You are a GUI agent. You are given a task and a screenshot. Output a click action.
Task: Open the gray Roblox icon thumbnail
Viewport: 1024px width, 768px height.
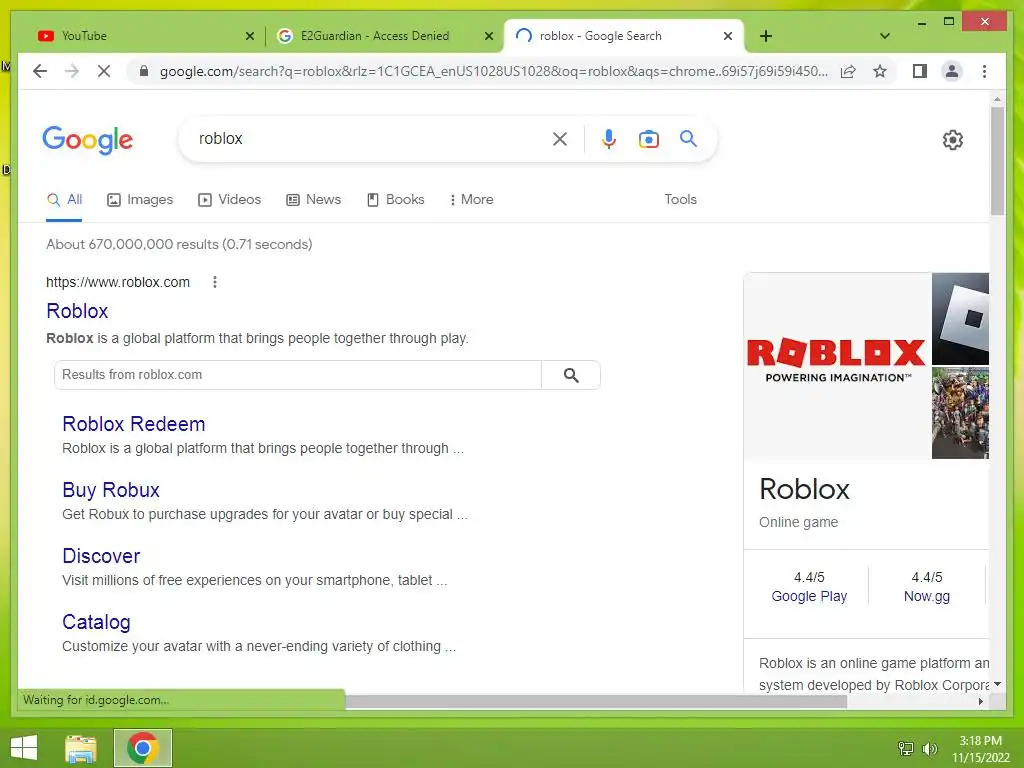click(x=960, y=319)
